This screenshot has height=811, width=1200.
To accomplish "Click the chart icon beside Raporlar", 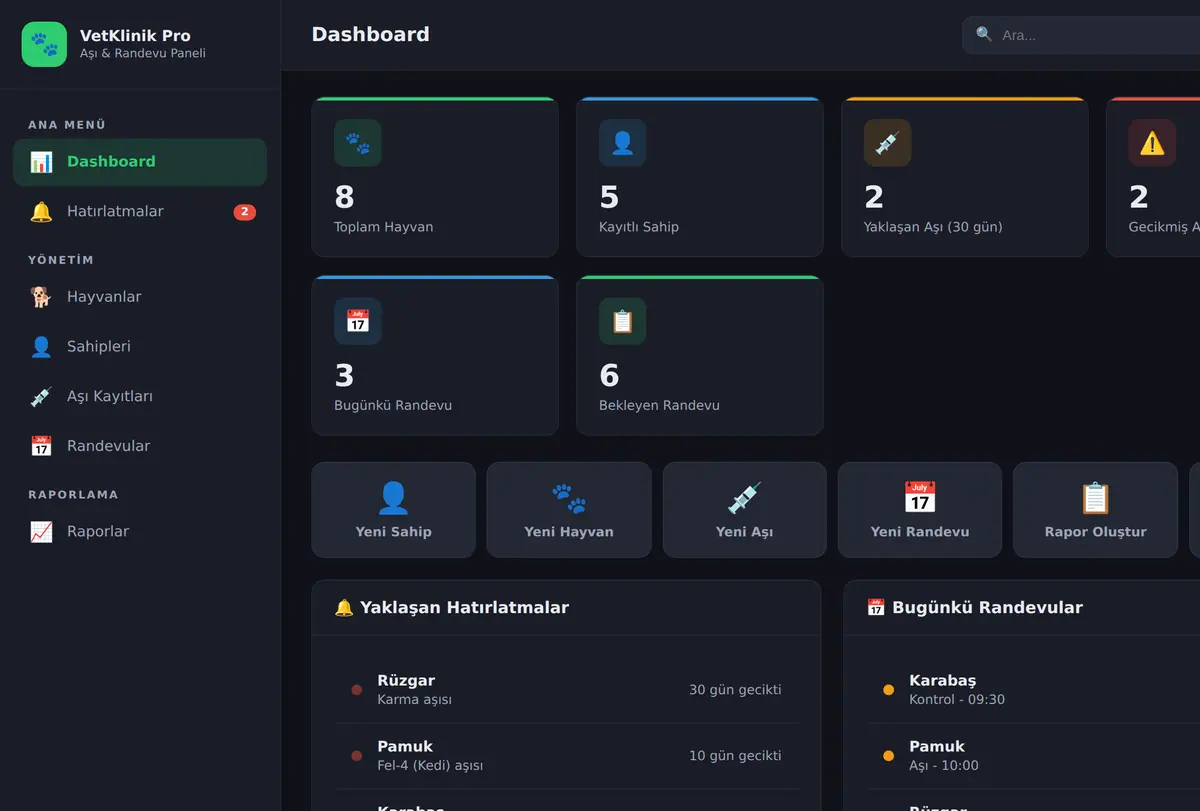I will point(41,532).
